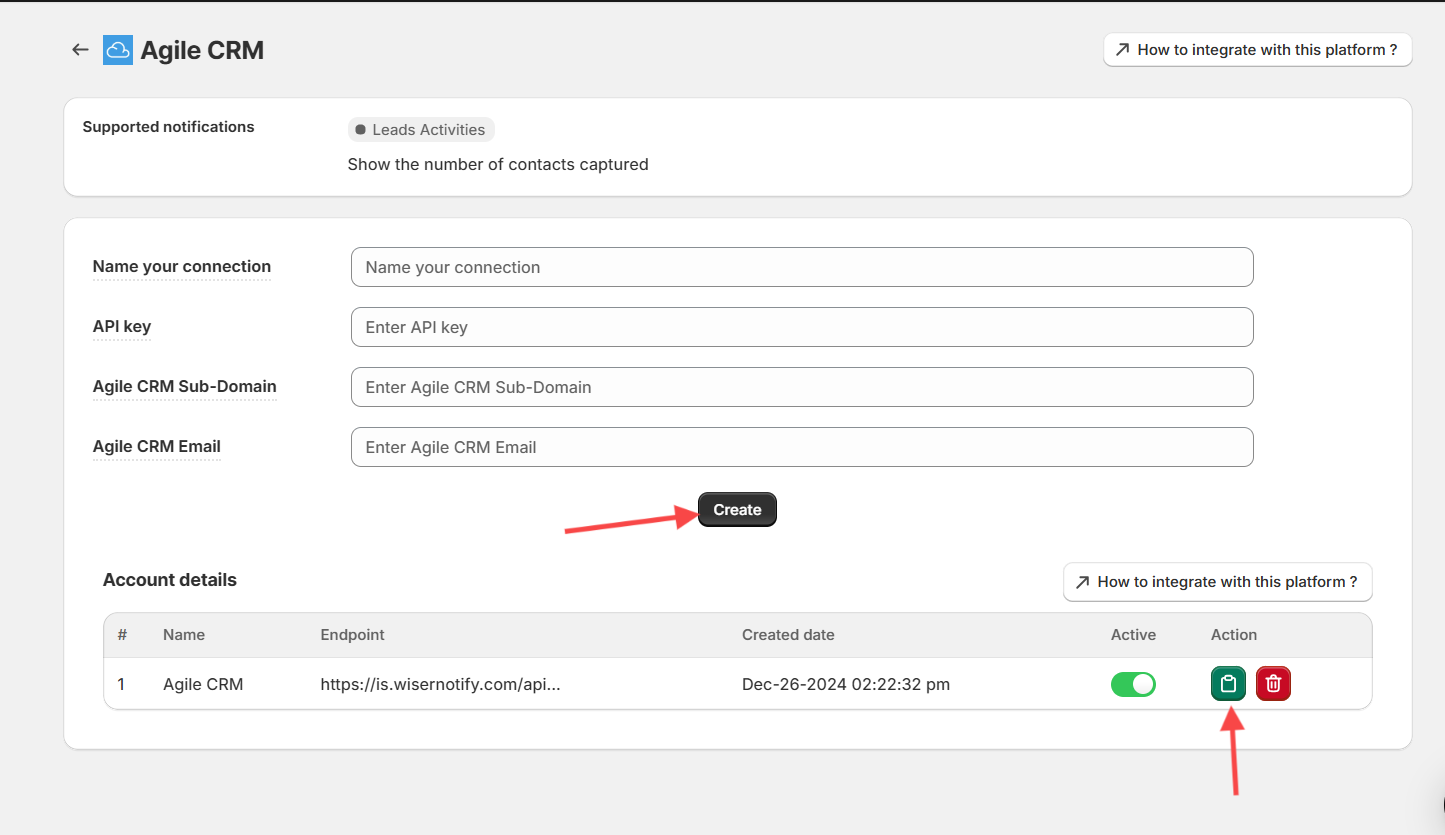The image size is (1445, 835).
Task: Select the Dec-26-2024 02:22:32 pm date cell
Action: coord(846,685)
